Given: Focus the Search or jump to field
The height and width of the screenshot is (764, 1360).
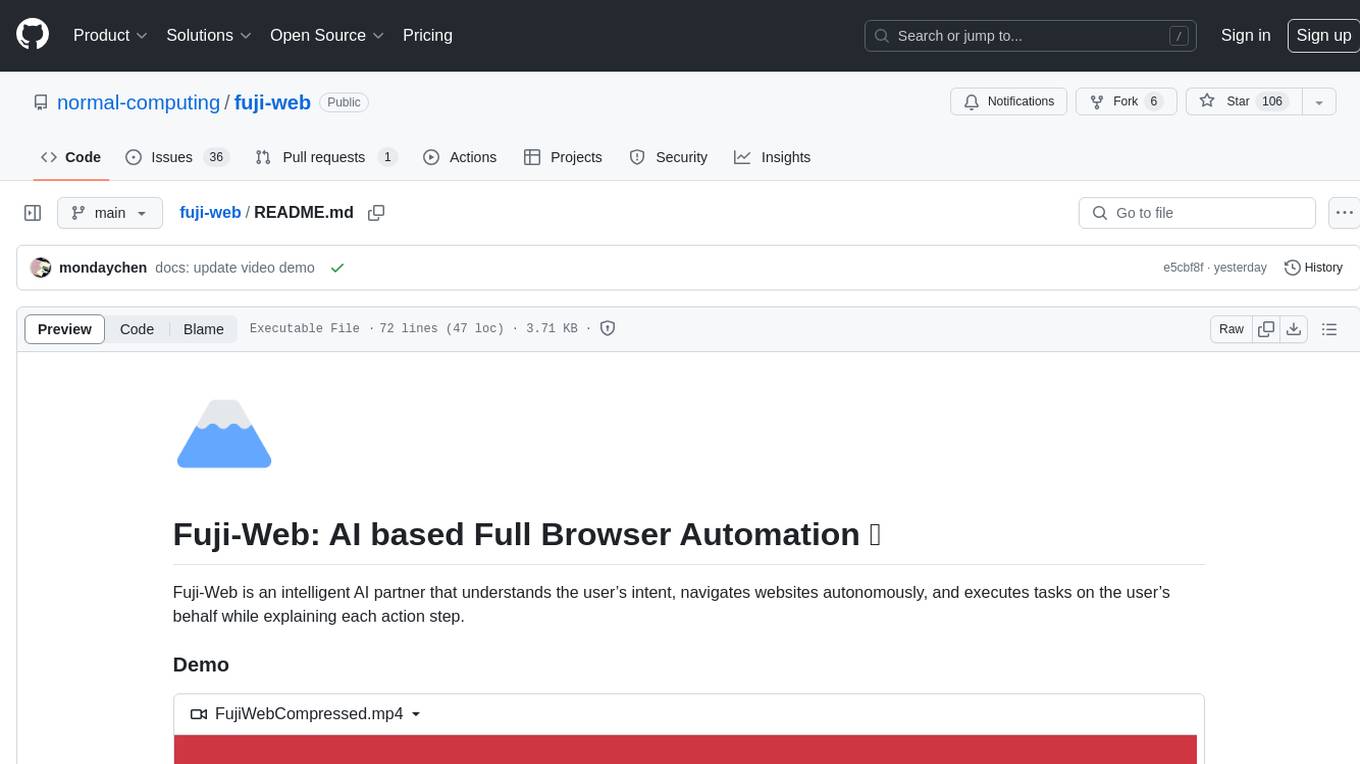Looking at the screenshot, I should click(1032, 36).
